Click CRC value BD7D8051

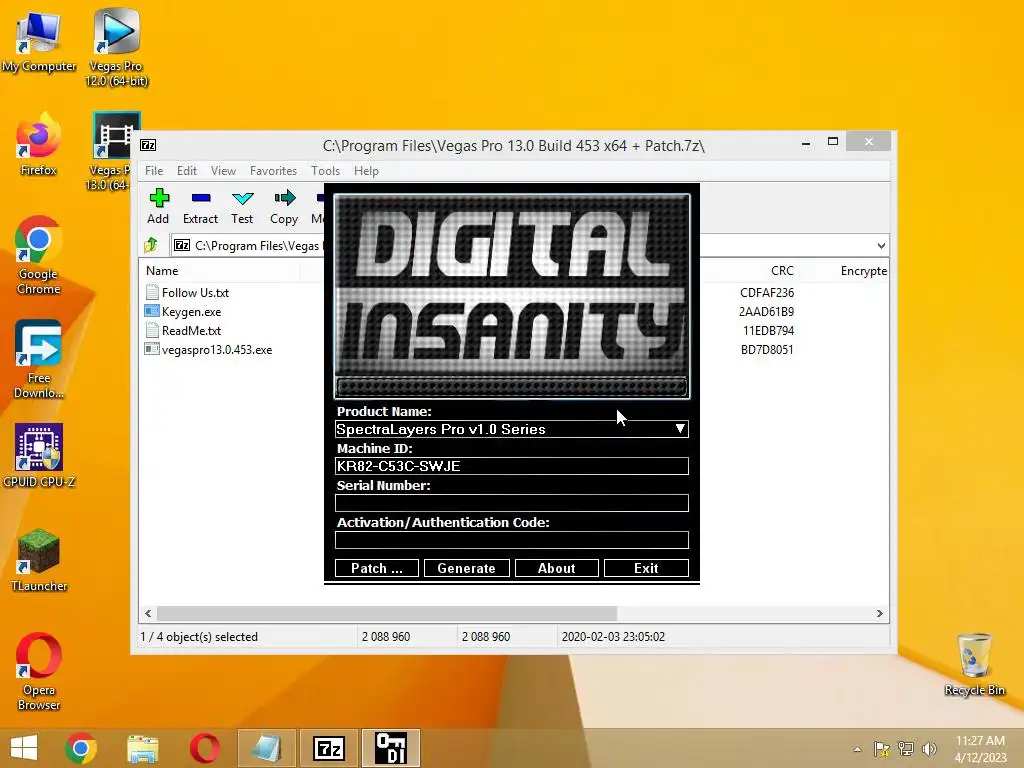pos(767,349)
